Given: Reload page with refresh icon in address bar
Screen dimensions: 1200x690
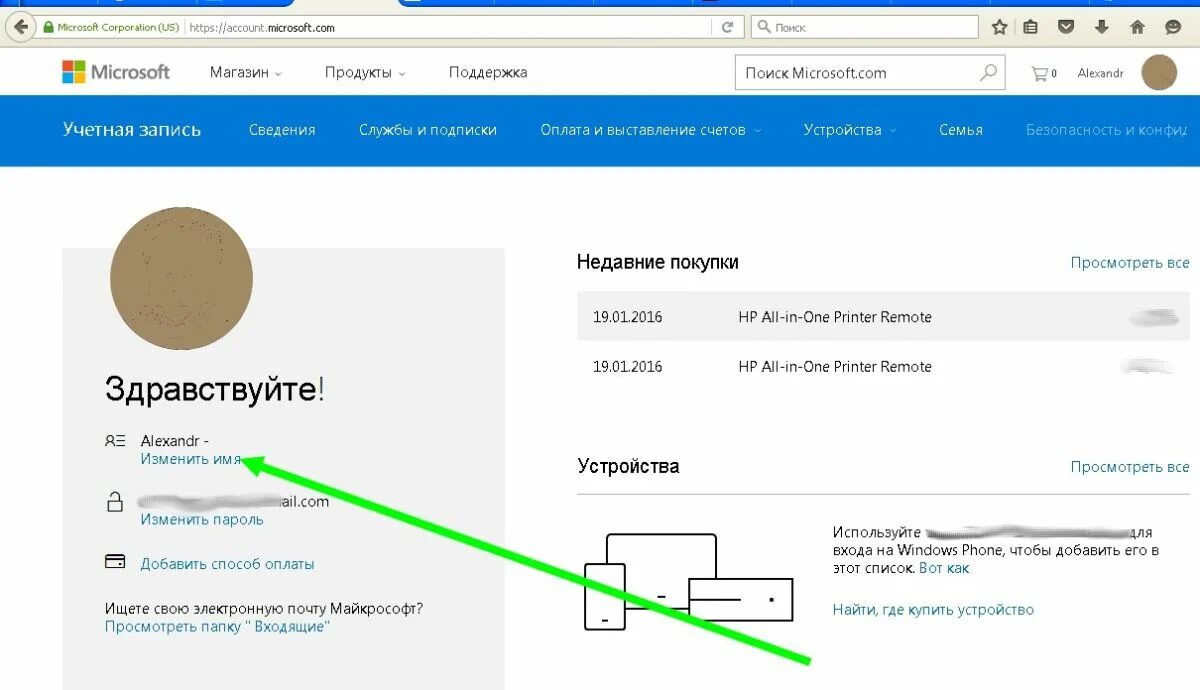Looking at the screenshot, I should coord(728,27).
